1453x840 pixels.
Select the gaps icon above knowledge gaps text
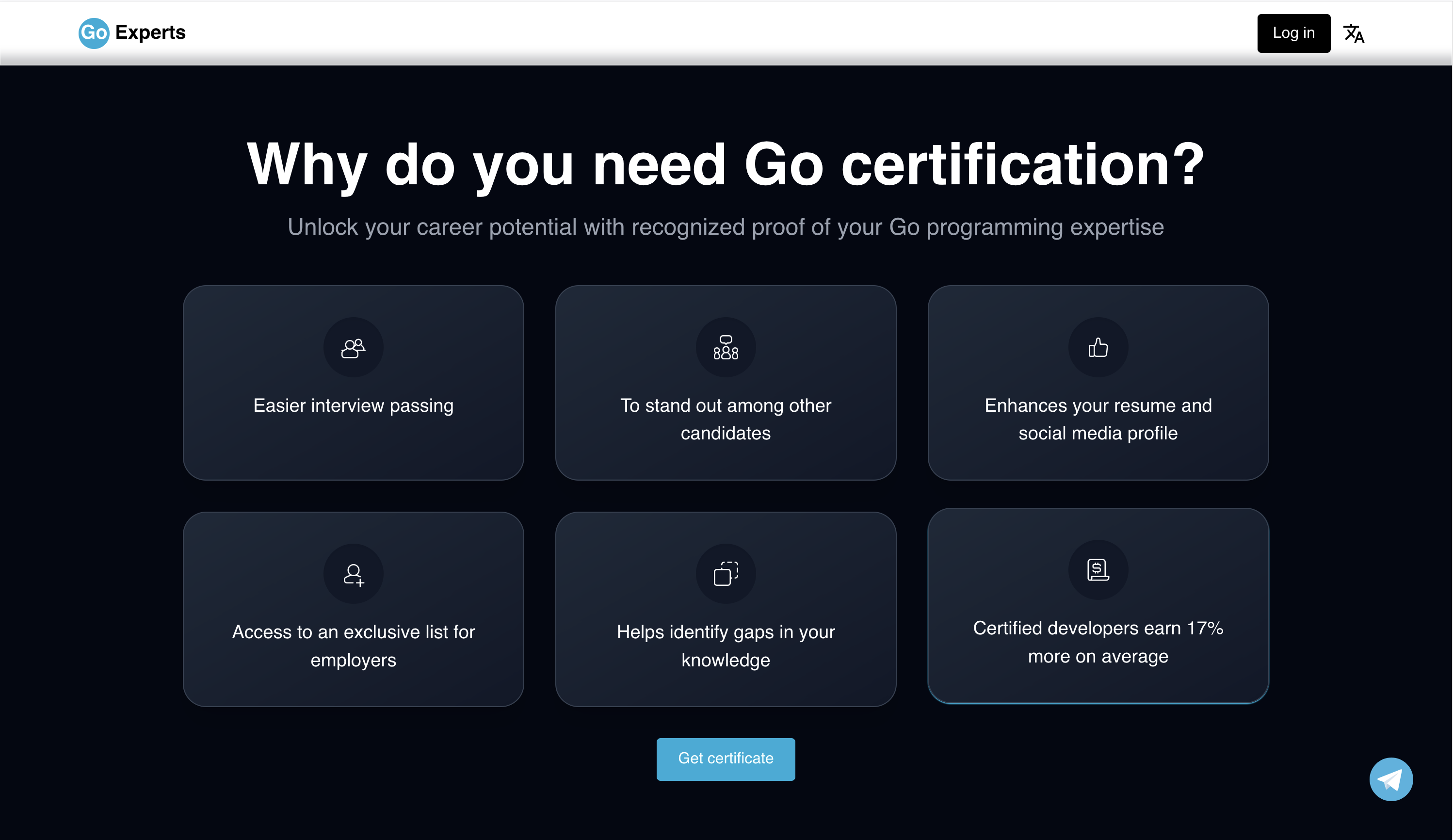[726, 574]
